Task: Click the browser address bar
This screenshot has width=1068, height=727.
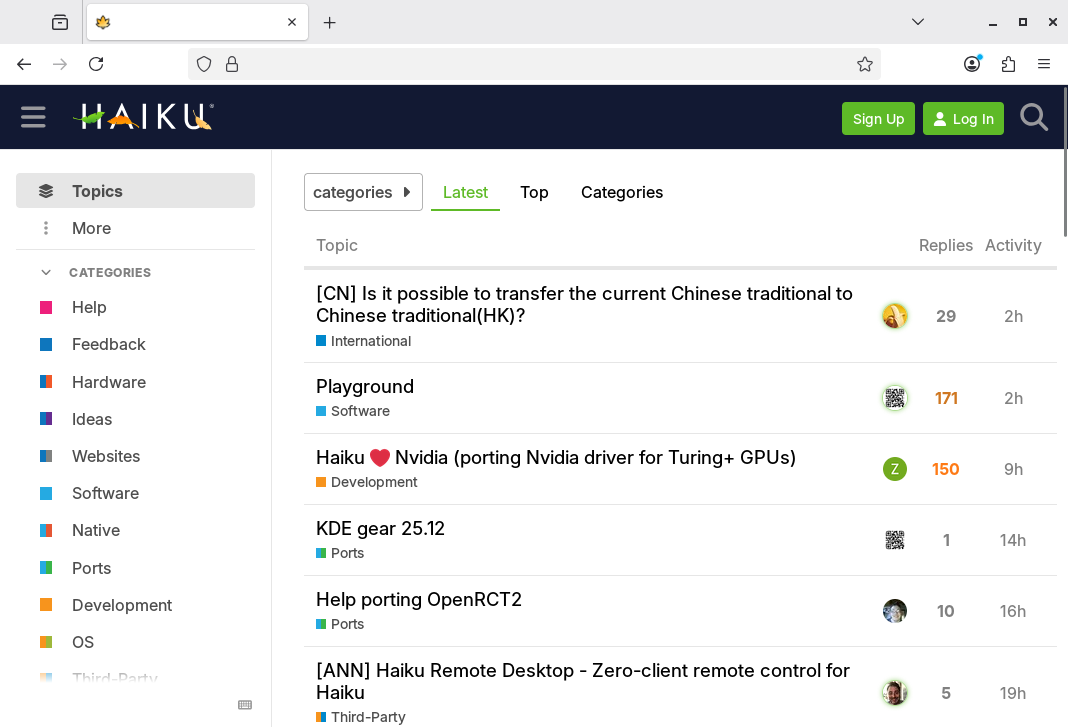Action: 540,64
